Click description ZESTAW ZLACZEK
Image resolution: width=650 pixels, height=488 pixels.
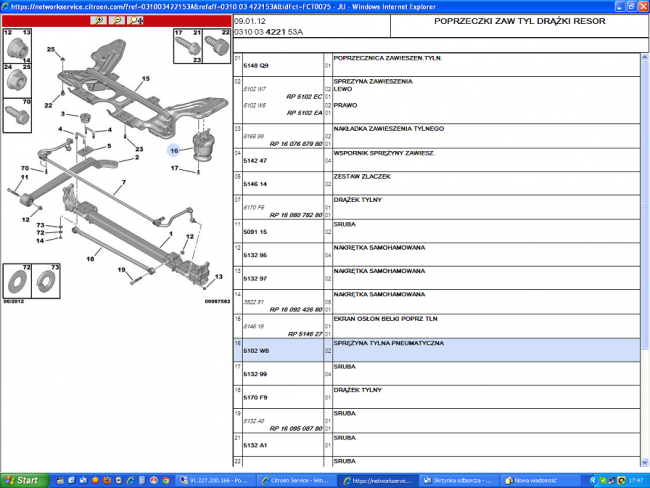point(362,177)
